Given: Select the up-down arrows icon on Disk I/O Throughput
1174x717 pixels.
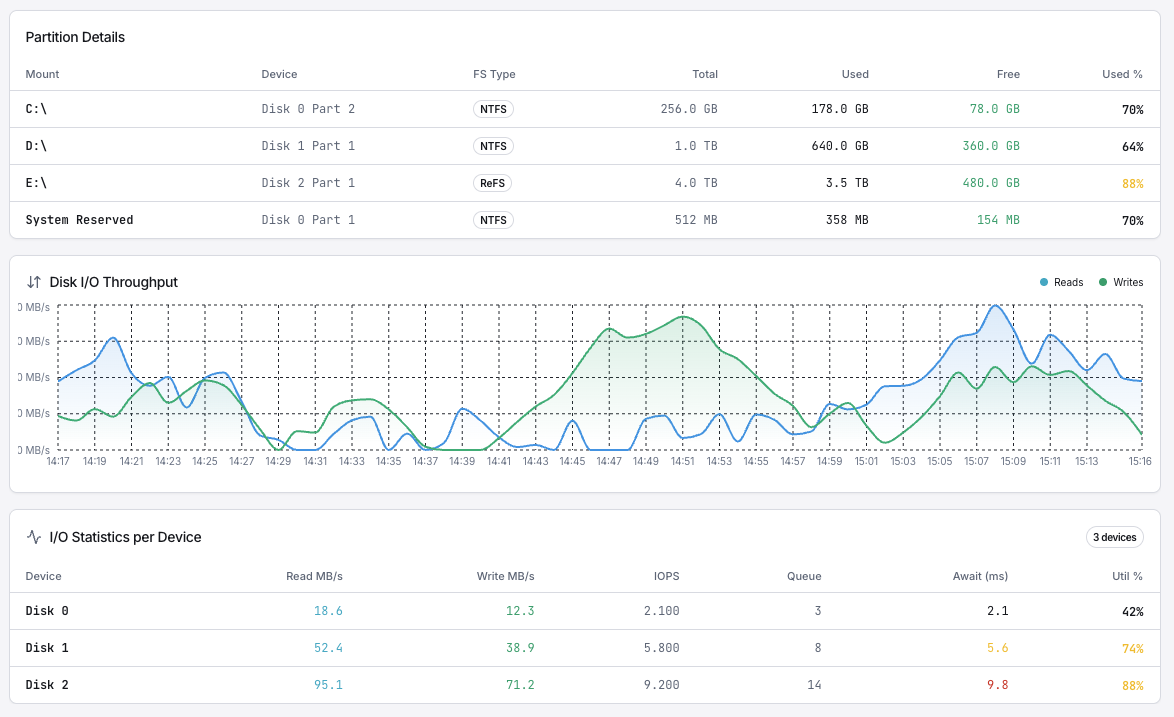Looking at the screenshot, I should (33, 282).
